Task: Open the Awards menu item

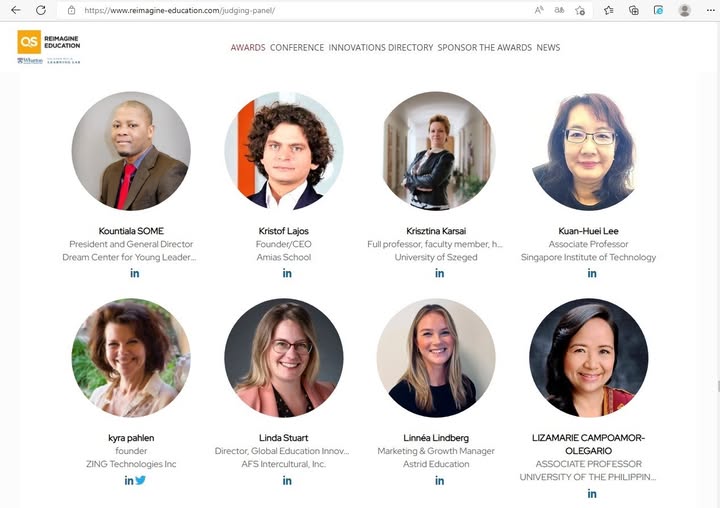Action: tap(248, 47)
